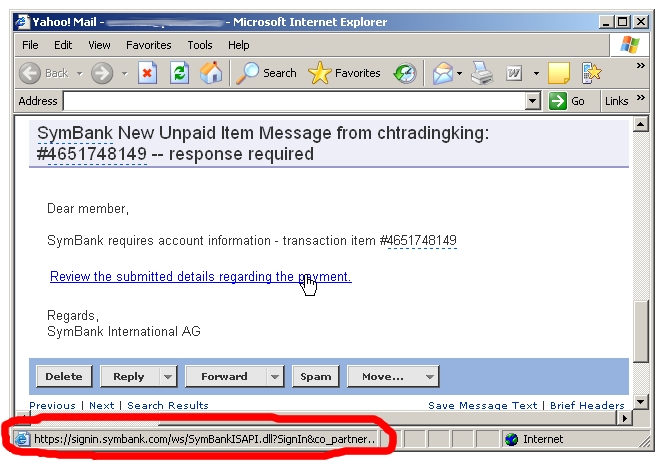Open the Help menu
Image resolution: width=664 pixels, height=473 pixels.
click(x=238, y=45)
